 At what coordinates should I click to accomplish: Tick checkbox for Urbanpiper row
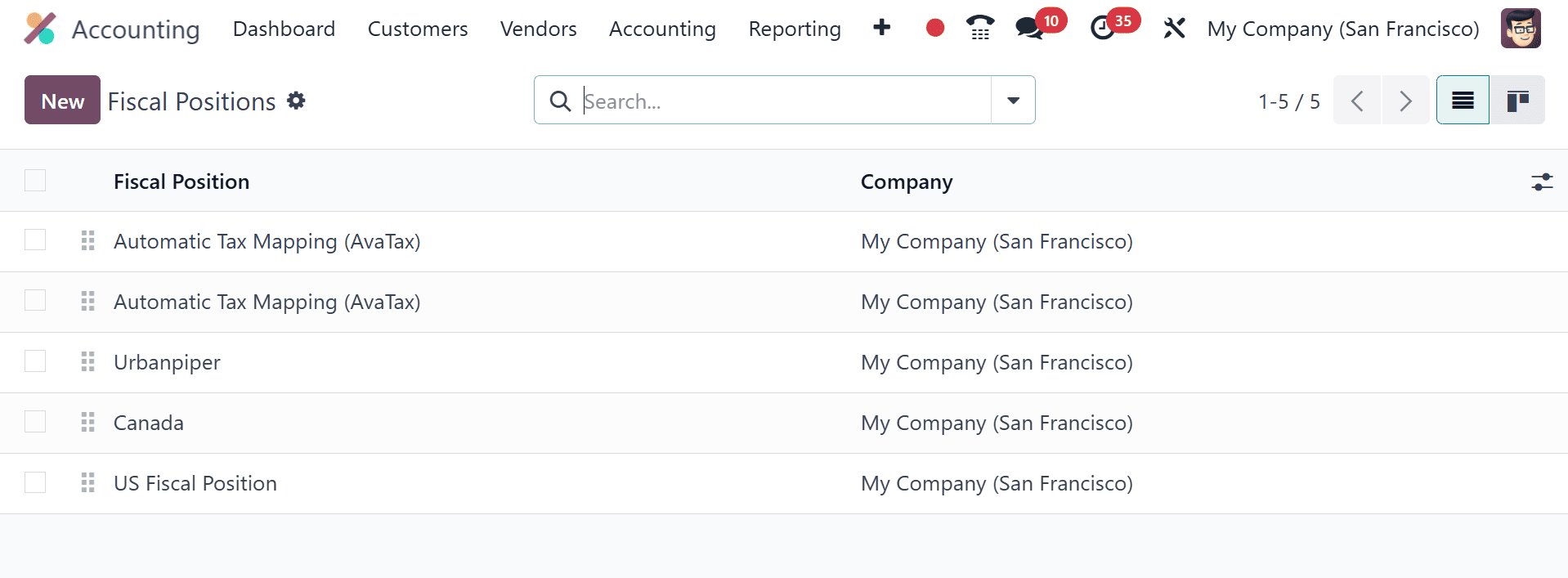(x=35, y=361)
